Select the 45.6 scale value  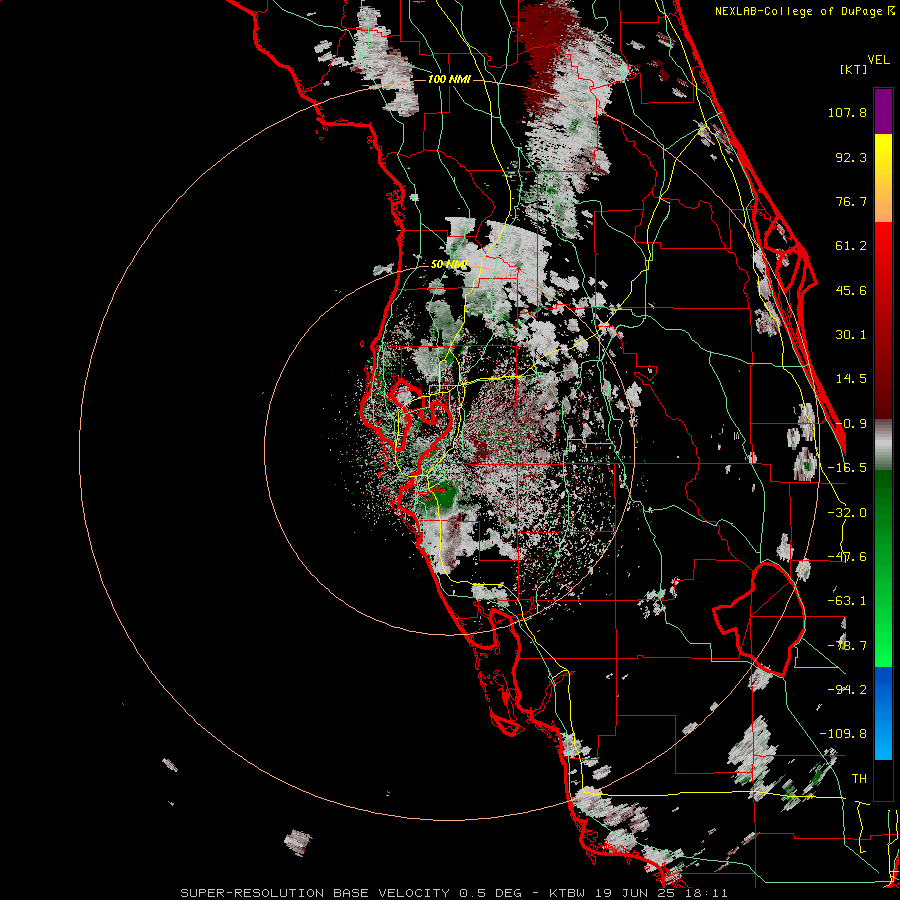(x=851, y=290)
